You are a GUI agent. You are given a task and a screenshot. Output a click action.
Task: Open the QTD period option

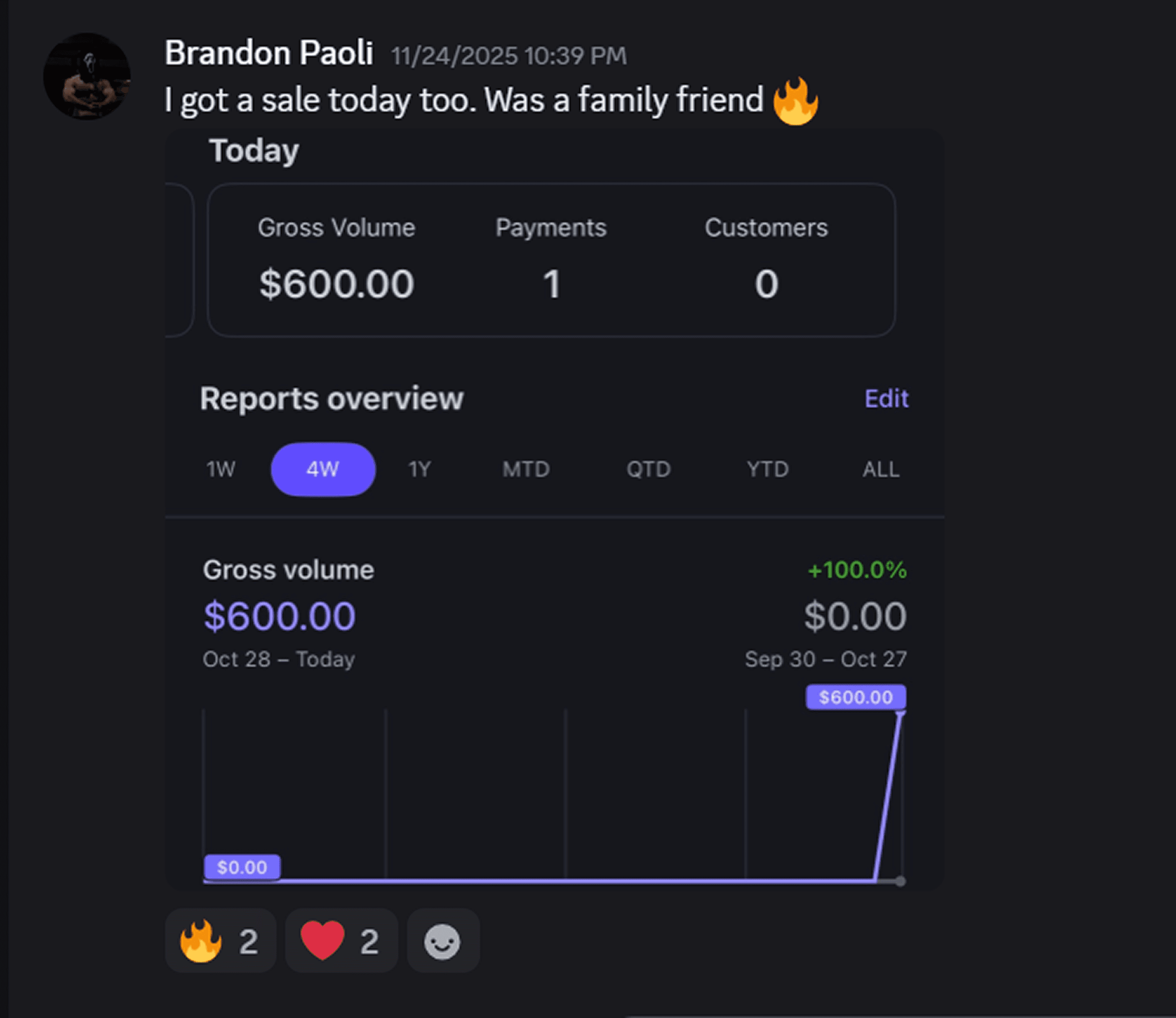click(649, 469)
